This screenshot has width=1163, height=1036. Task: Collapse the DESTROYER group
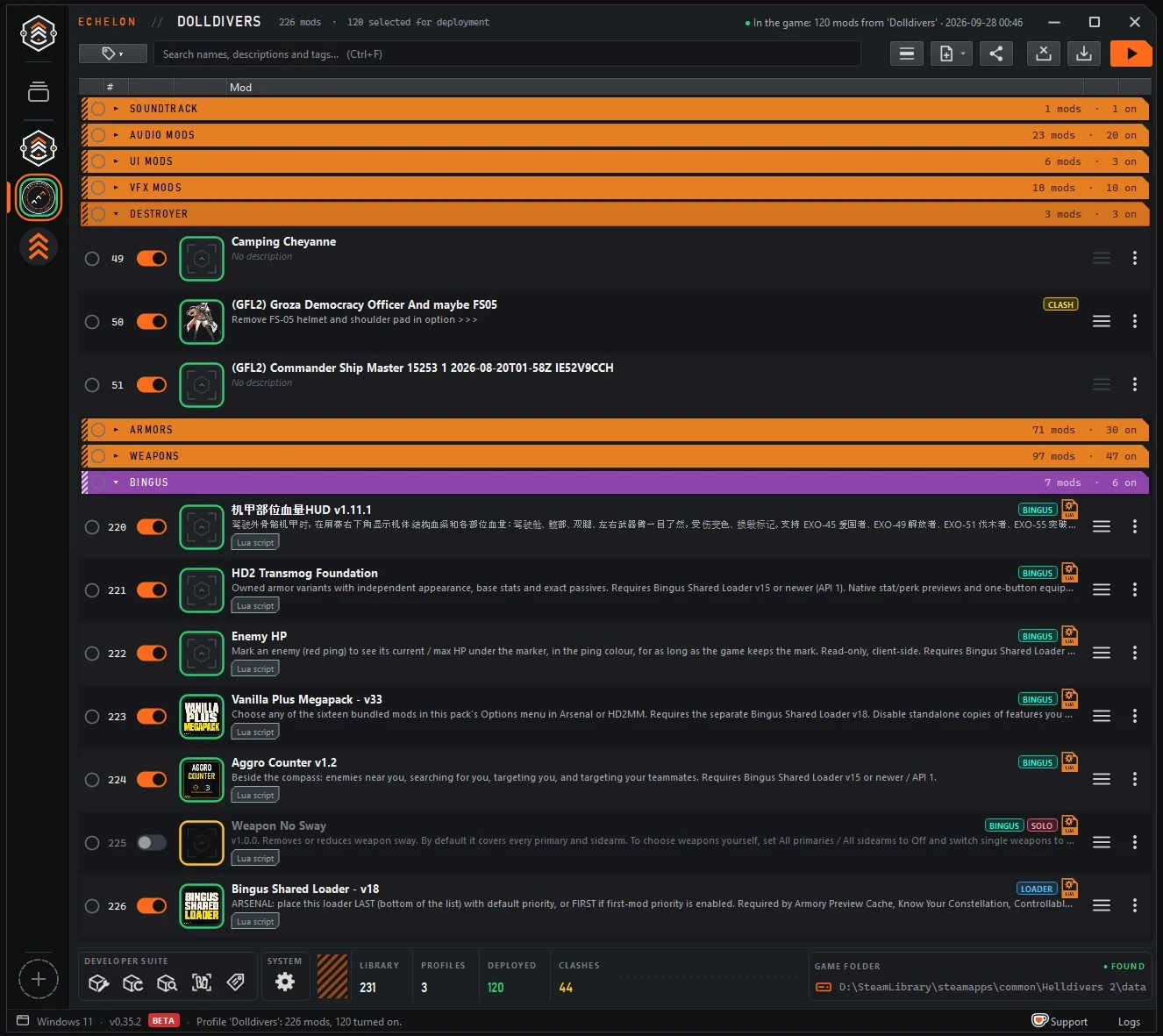pos(116,214)
